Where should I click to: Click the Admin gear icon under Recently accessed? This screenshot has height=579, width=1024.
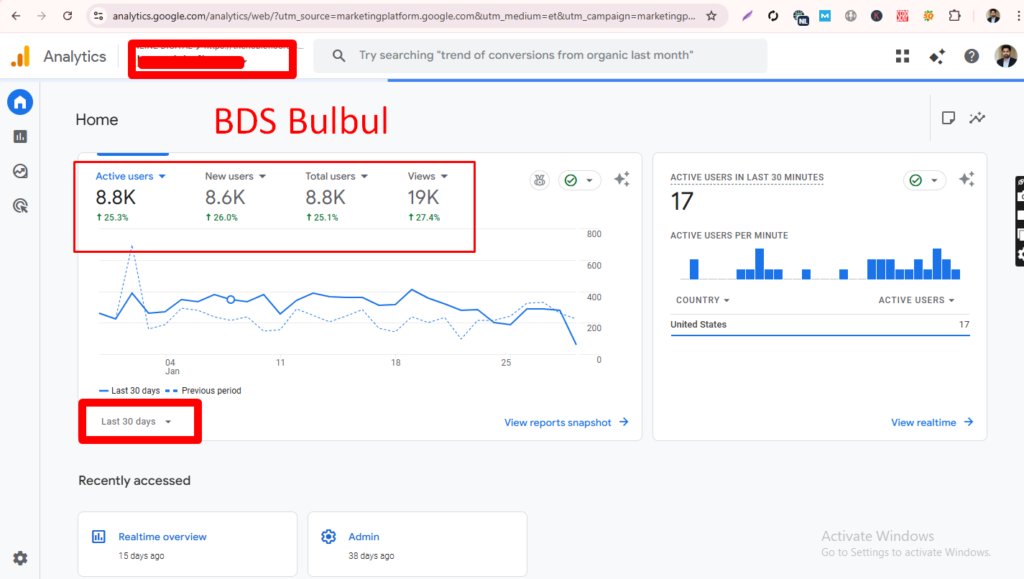328,536
